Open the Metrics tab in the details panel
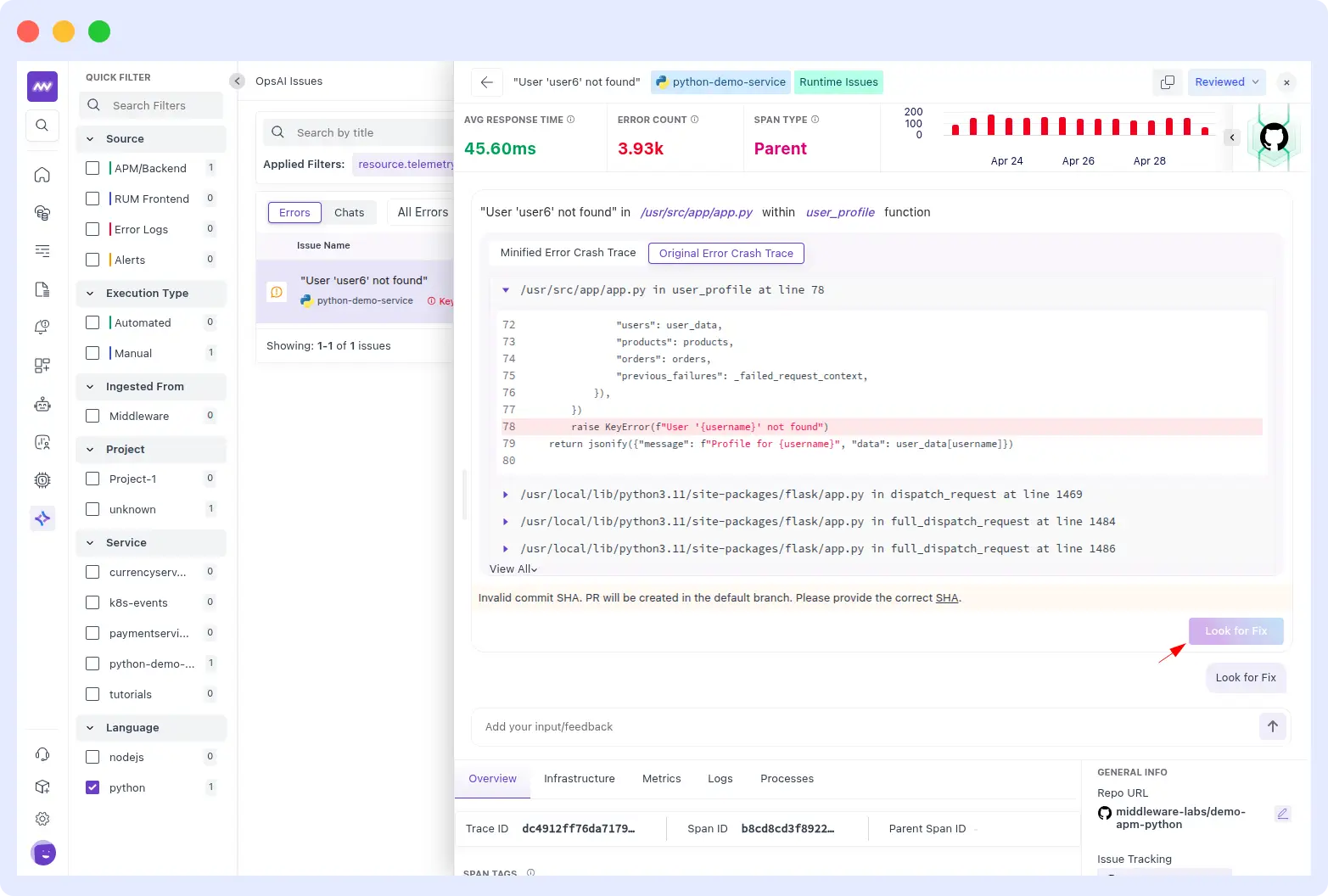This screenshot has width=1328, height=896. (661, 778)
